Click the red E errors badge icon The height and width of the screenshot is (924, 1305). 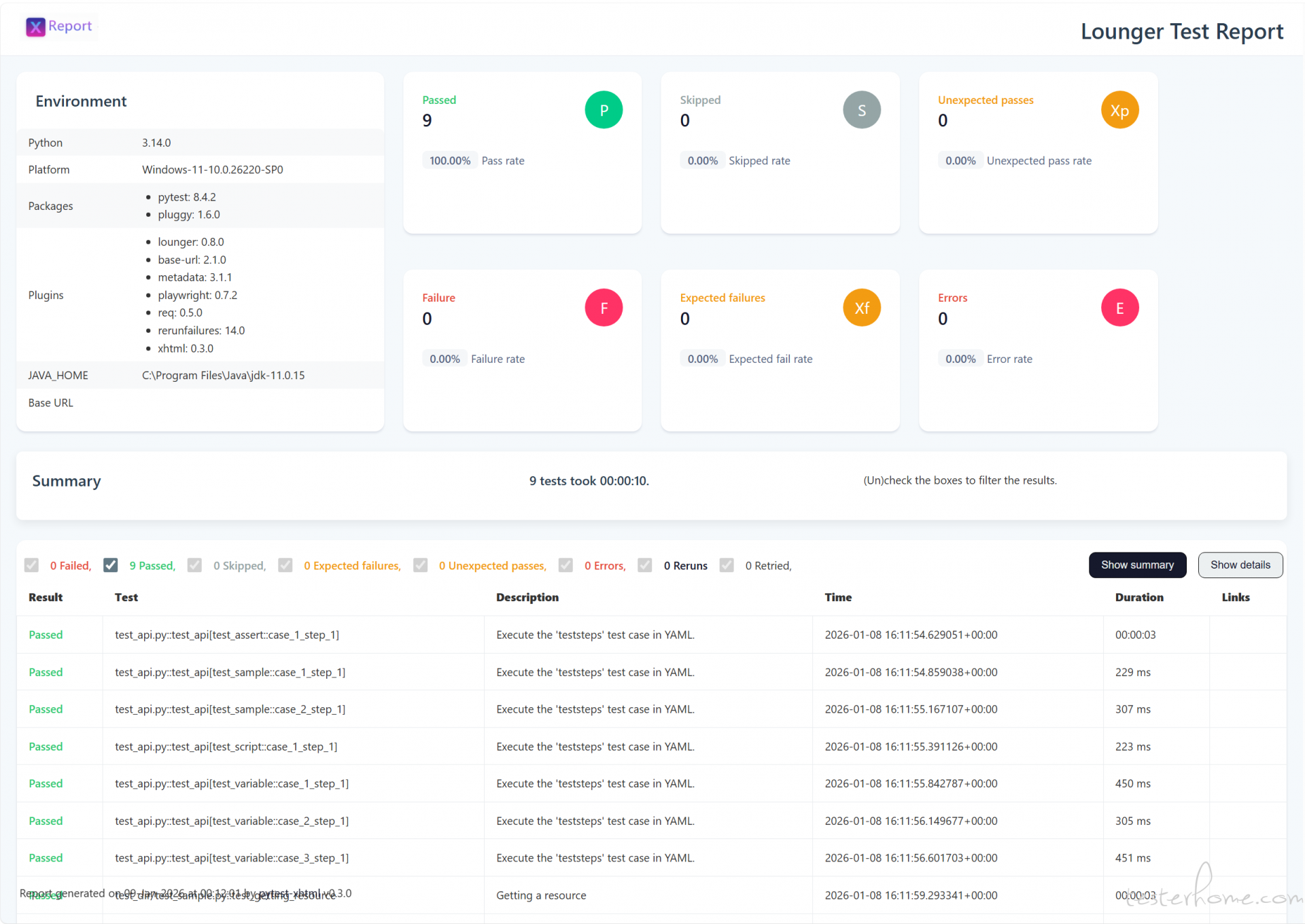point(1119,308)
